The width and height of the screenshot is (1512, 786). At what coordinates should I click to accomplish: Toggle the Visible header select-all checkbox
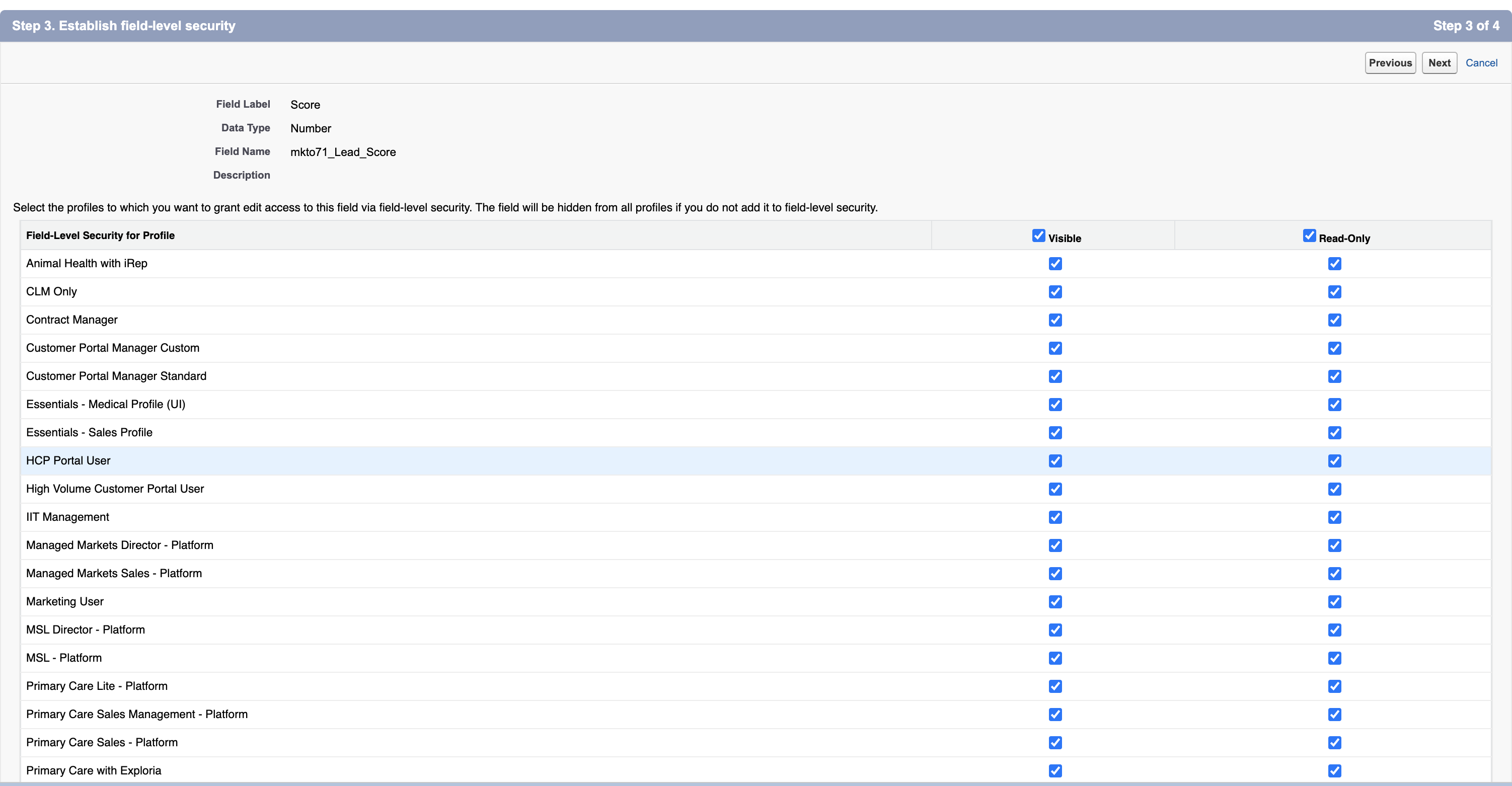coord(1038,235)
